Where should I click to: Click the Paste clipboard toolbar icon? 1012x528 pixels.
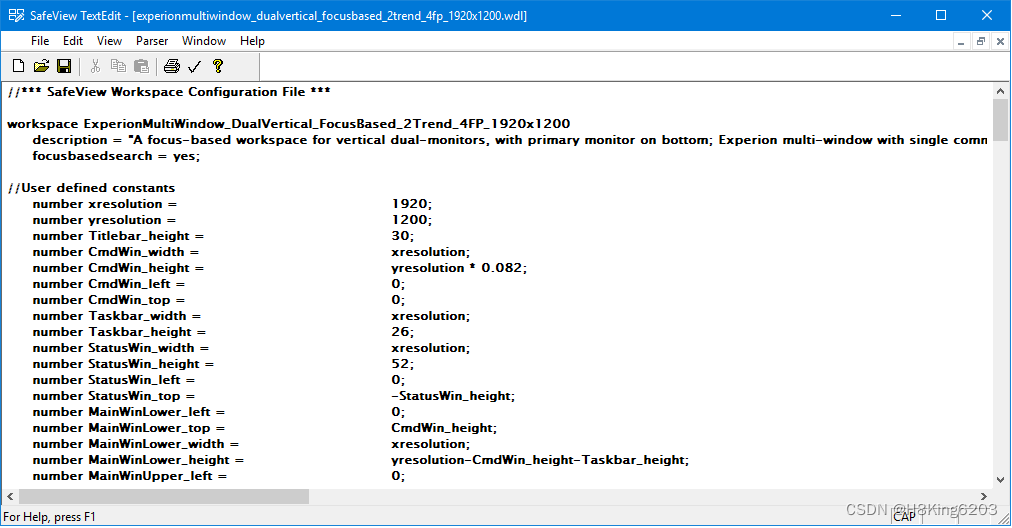click(x=141, y=66)
